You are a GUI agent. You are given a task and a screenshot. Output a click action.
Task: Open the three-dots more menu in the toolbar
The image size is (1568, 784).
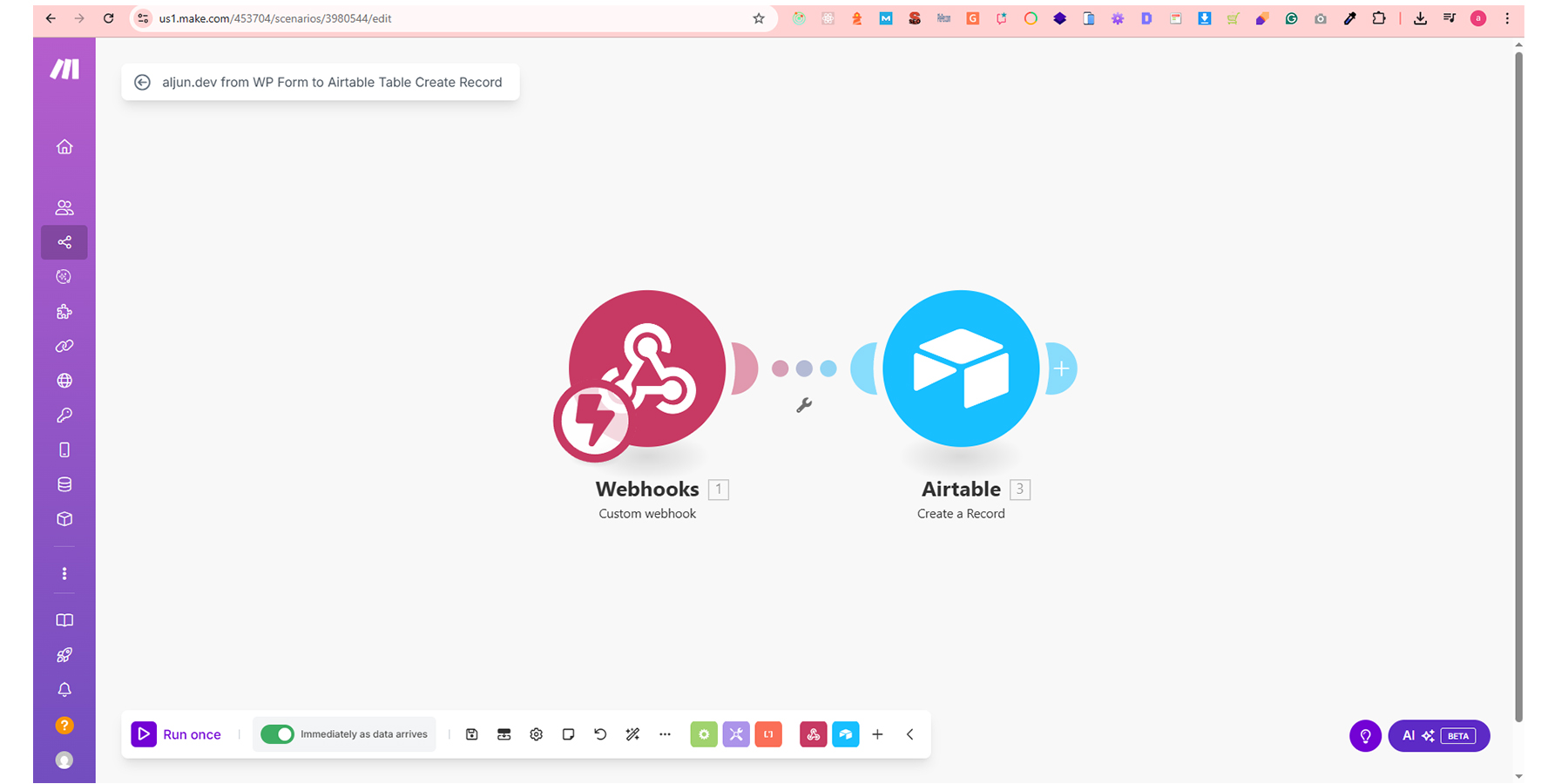(665, 734)
